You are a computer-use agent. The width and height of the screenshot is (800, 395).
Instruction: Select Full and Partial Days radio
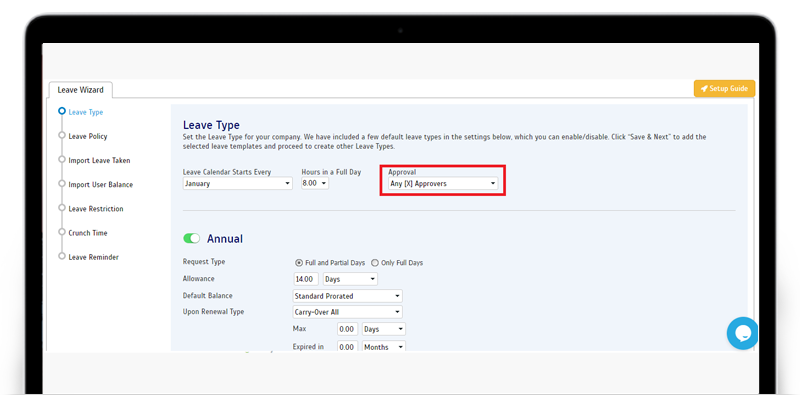pyautogui.click(x=299, y=263)
